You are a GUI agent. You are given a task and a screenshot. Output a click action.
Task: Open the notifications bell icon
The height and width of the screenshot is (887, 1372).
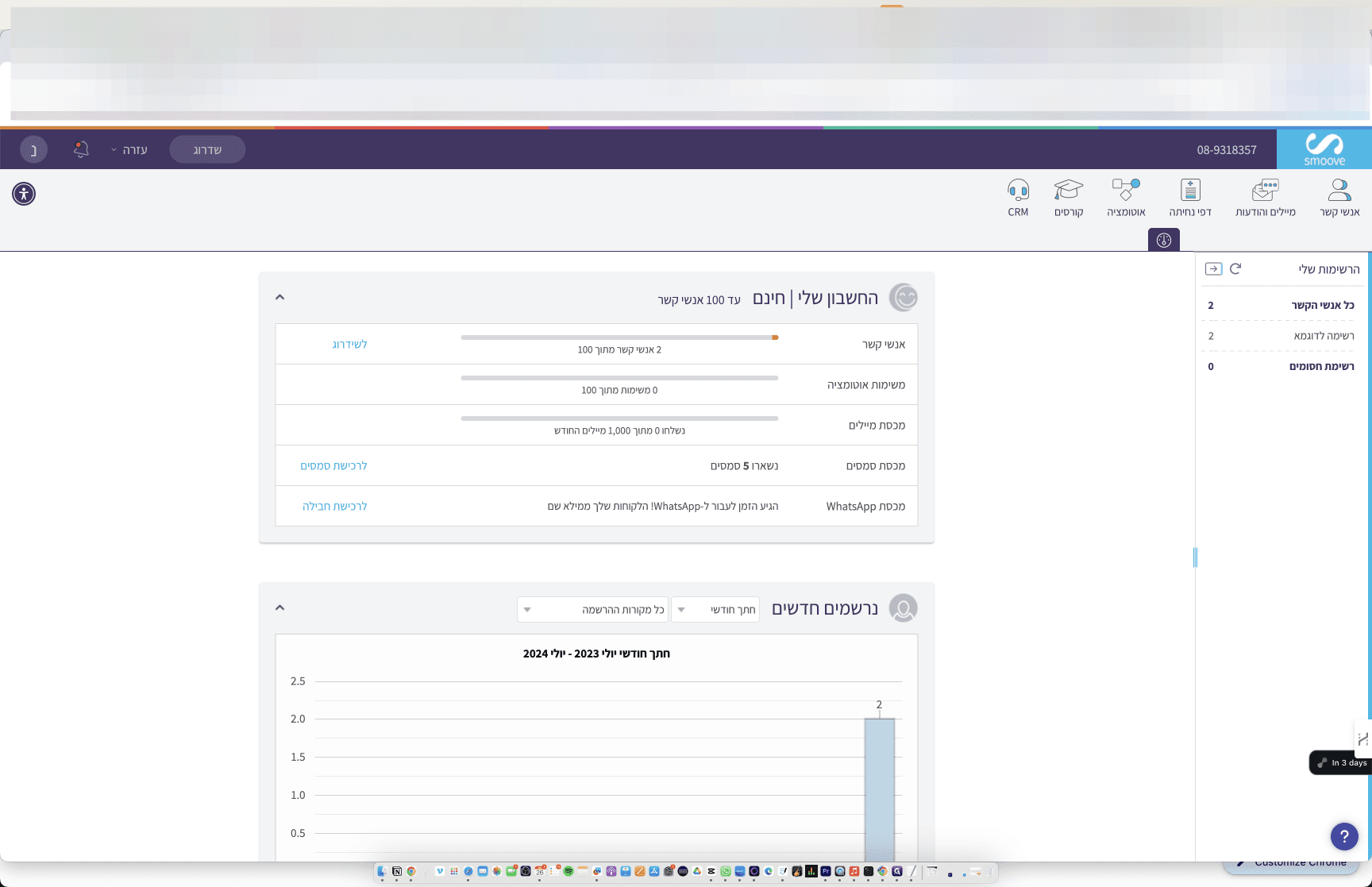(x=81, y=149)
